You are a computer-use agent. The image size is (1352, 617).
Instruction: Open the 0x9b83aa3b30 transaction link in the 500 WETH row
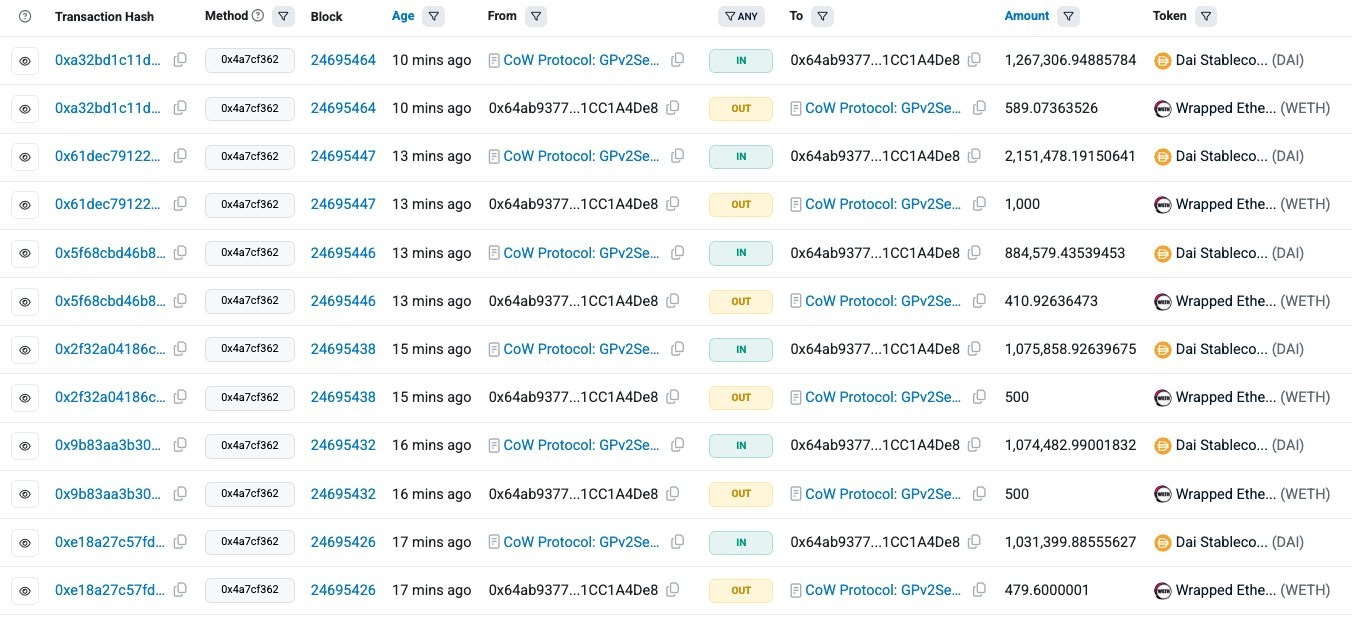[108, 494]
